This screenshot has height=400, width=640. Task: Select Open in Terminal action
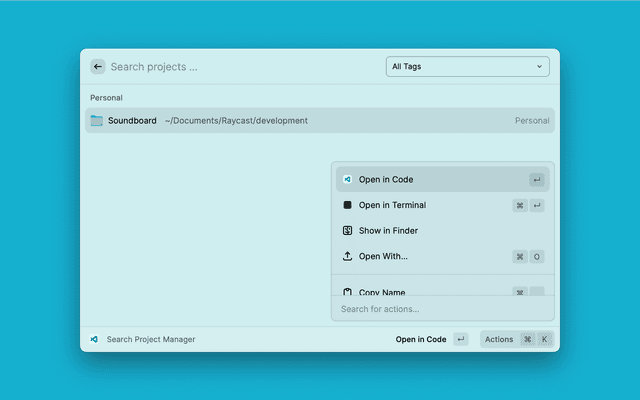point(392,205)
